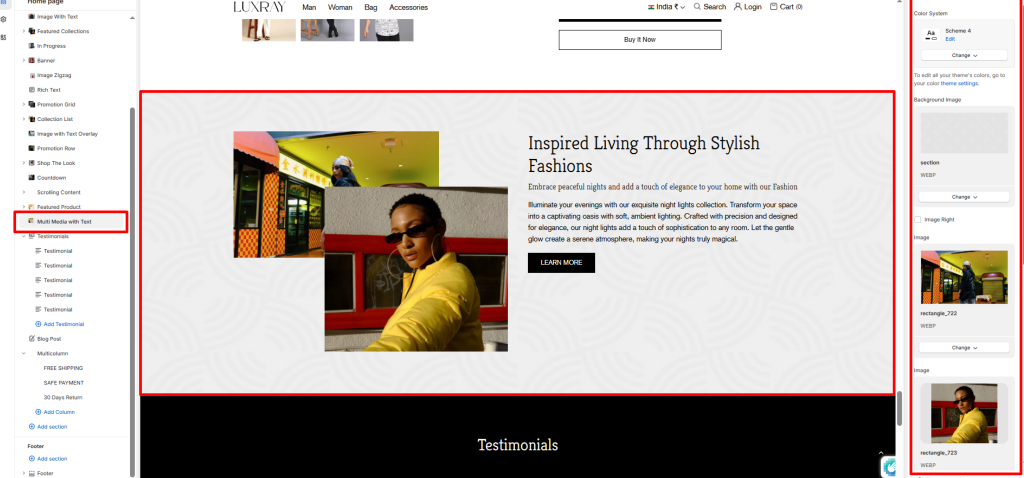
Task: Collapse the Testimonials section
Action: pyautogui.click(x=24, y=236)
